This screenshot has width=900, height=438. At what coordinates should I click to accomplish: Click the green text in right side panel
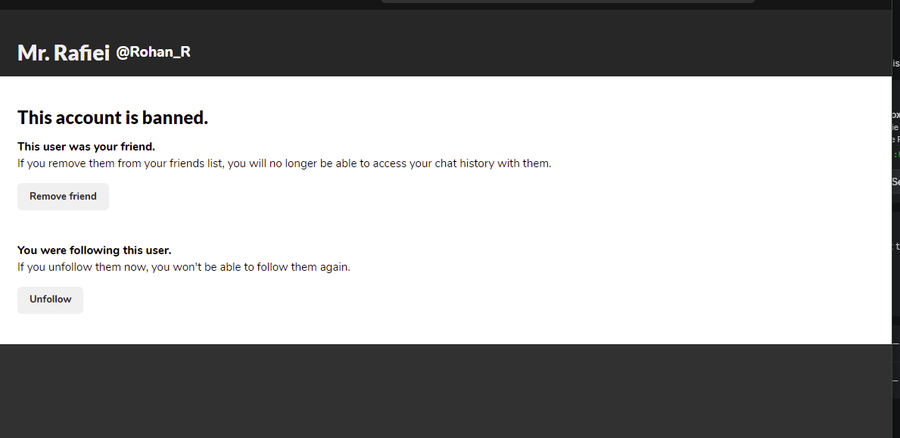pyautogui.click(x=896, y=156)
